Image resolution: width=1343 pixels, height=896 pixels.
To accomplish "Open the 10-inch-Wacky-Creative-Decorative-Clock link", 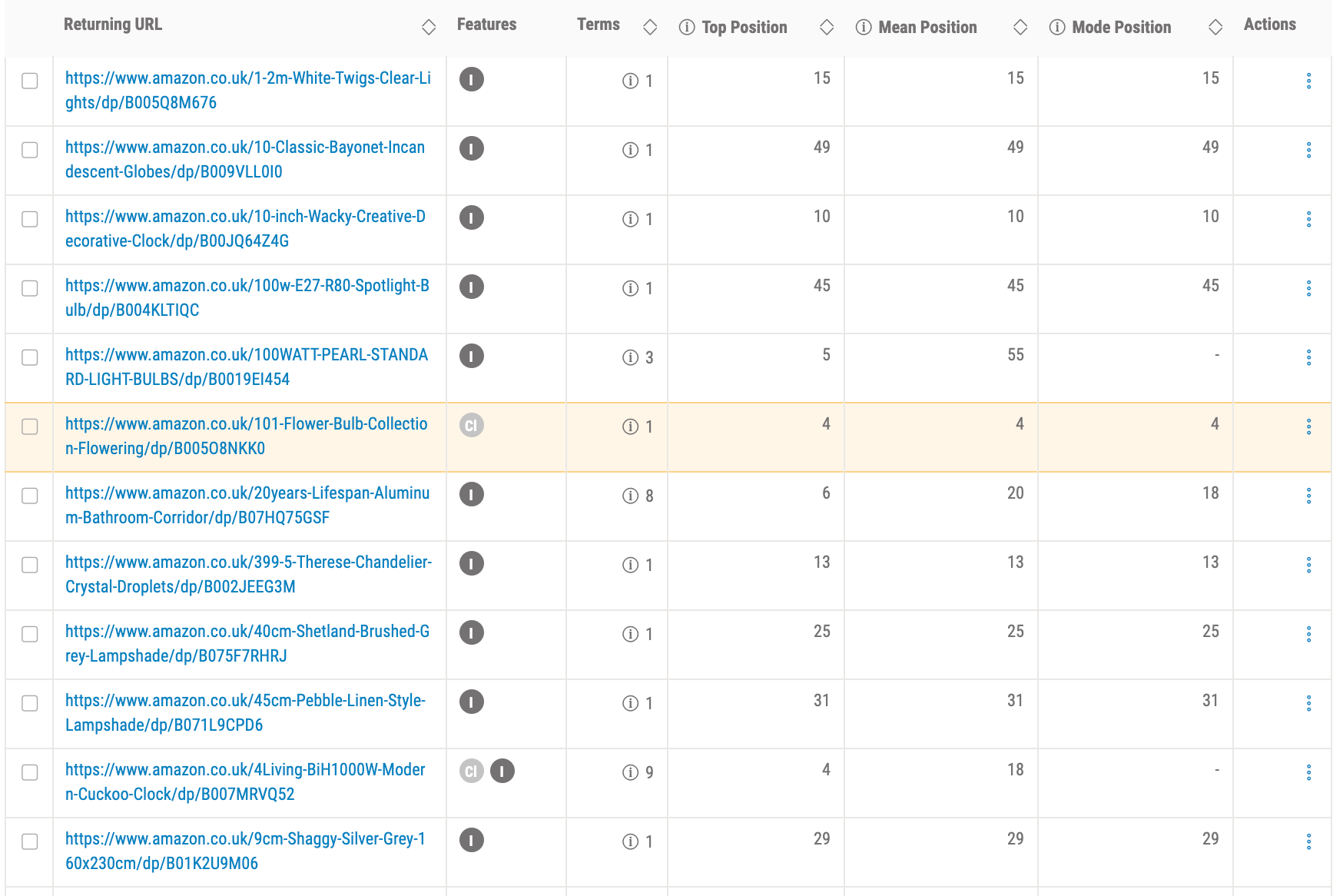I will (245, 228).
